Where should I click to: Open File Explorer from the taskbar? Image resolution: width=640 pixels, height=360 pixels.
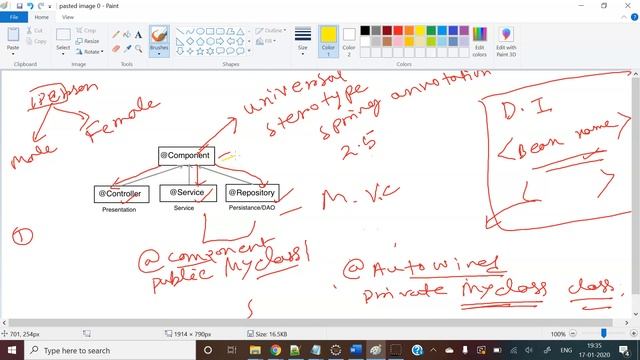(x=256, y=350)
